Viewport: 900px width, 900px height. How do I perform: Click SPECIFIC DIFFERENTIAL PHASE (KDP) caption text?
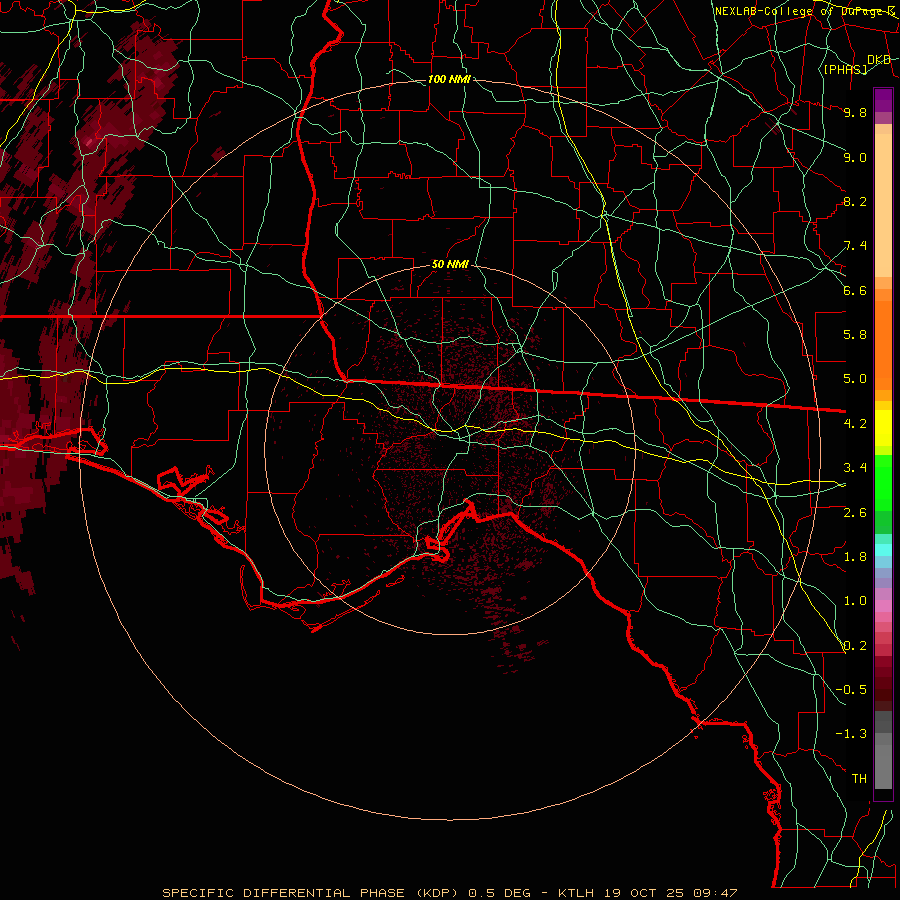(x=309, y=893)
